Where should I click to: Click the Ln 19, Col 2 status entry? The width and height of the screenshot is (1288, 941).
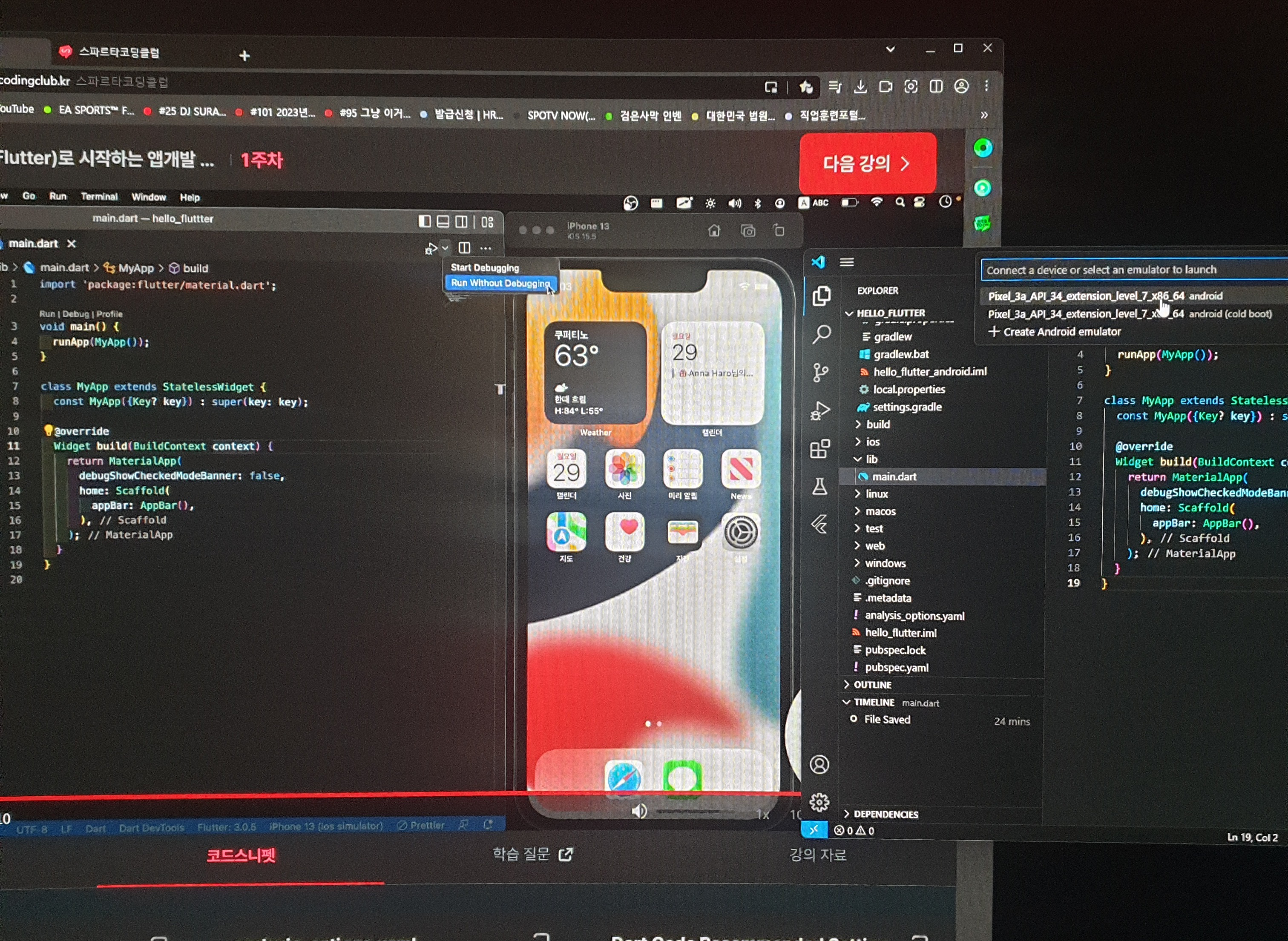pos(1252,838)
